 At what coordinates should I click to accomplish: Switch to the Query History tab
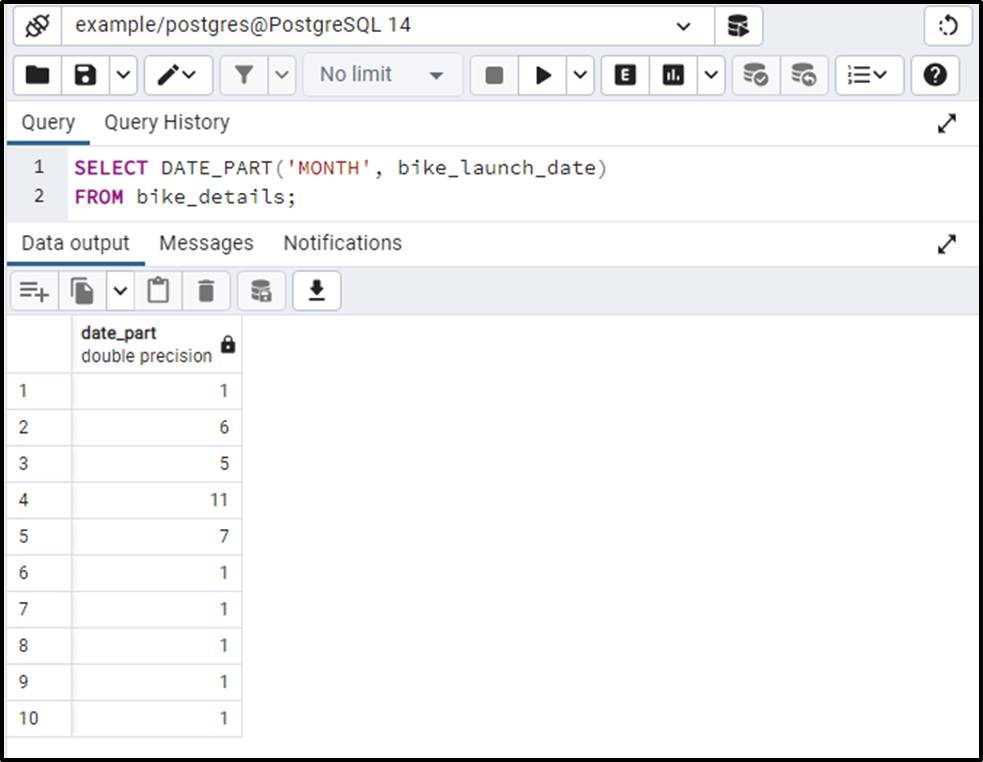pyautogui.click(x=166, y=122)
